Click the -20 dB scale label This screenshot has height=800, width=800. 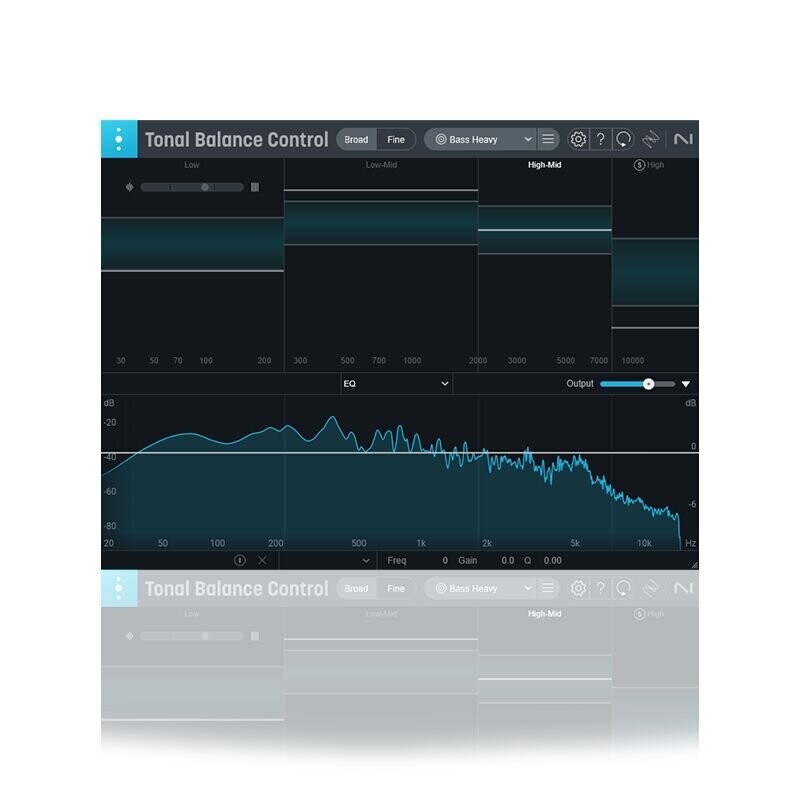pyautogui.click(x=110, y=422)
